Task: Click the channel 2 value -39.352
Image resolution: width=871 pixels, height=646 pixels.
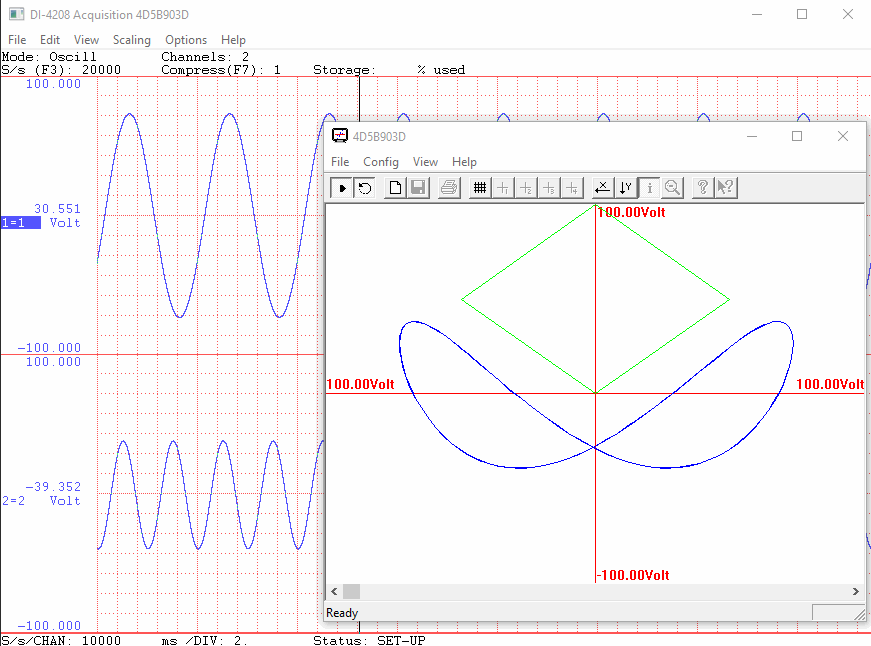Action: [x=53, y=487]
